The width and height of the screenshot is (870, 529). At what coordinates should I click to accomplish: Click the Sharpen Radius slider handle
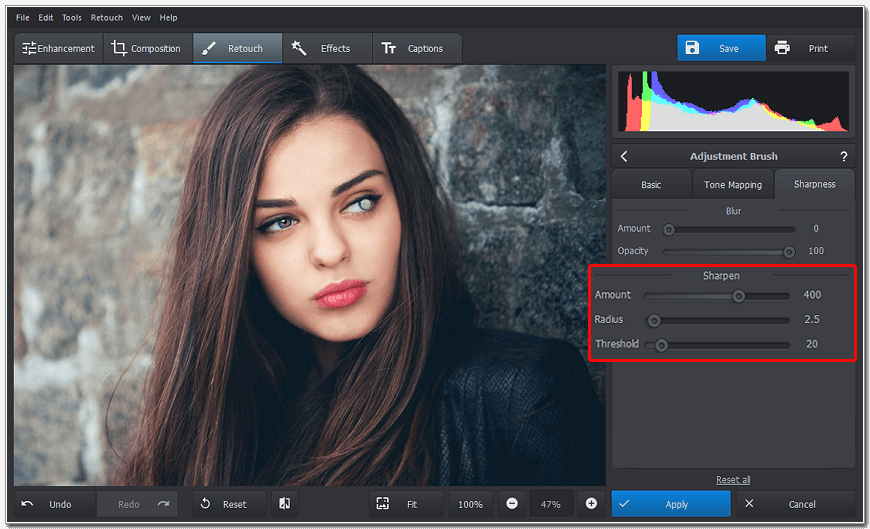pyautogui.click(x=654, y=320)
